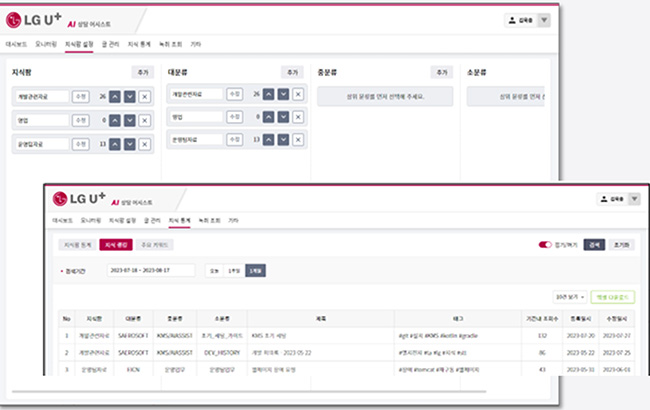Viewport: 650px width, 410px height.
Task: Click the 추가 button in the 지식함 panel
Action: tap(140, 72)
